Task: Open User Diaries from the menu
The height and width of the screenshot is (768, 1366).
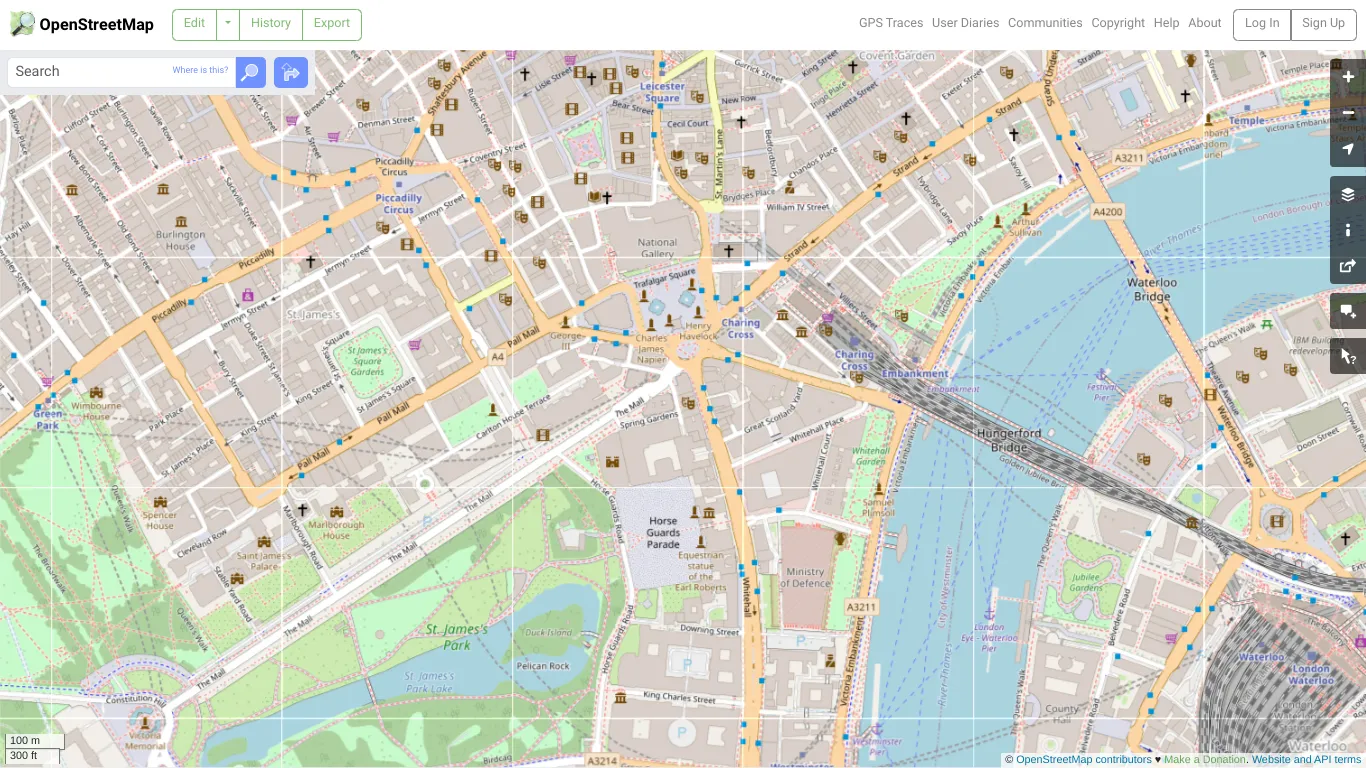Action: pos(965,23)
